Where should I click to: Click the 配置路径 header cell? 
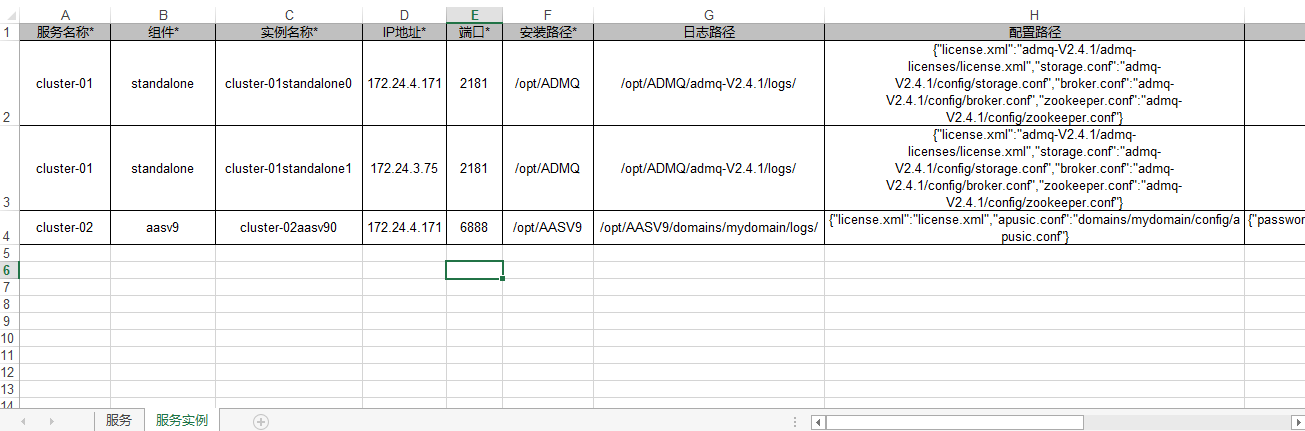point(1034,32)
